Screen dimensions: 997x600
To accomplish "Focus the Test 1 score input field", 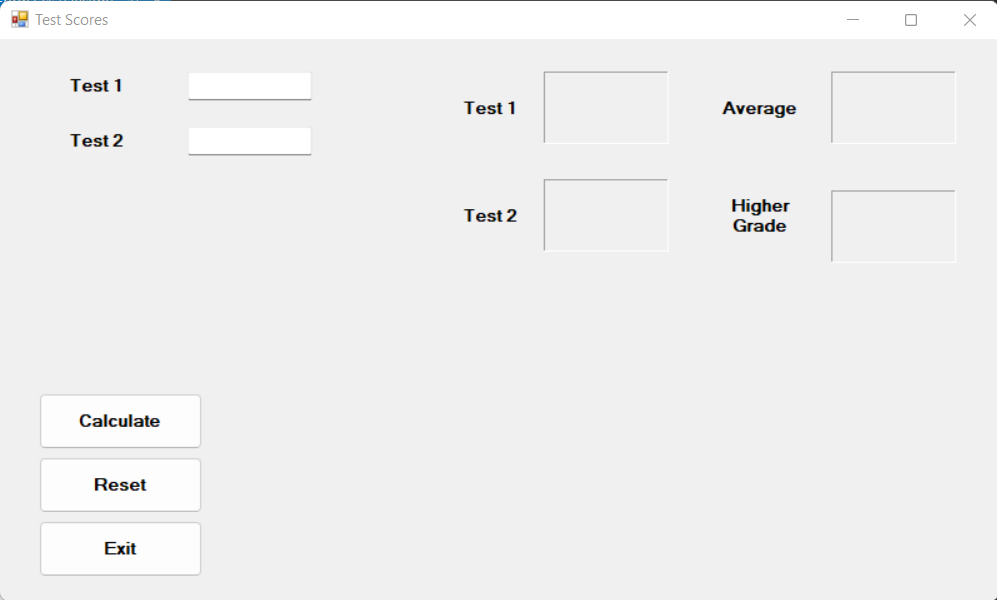I will 250,86.
